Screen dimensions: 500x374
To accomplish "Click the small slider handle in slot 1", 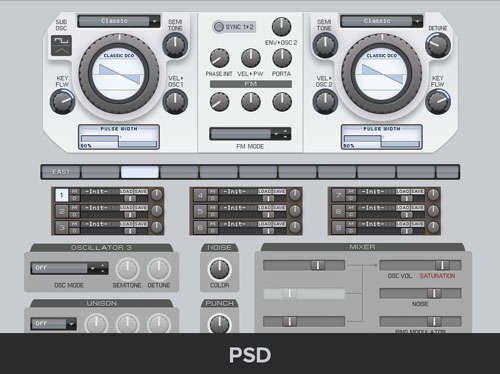I will [130, 199].
